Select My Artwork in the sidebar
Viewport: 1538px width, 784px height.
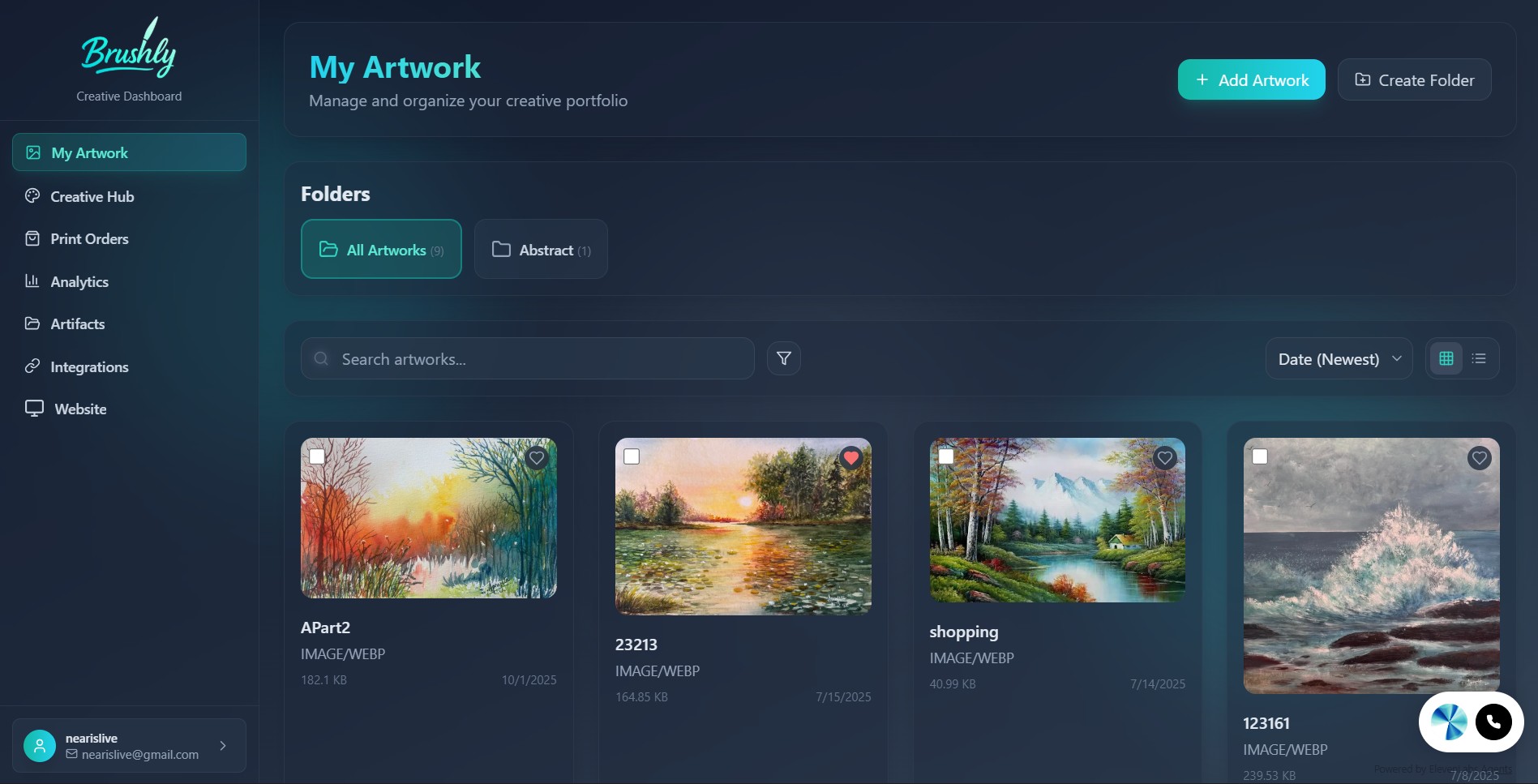coord(89,152)
